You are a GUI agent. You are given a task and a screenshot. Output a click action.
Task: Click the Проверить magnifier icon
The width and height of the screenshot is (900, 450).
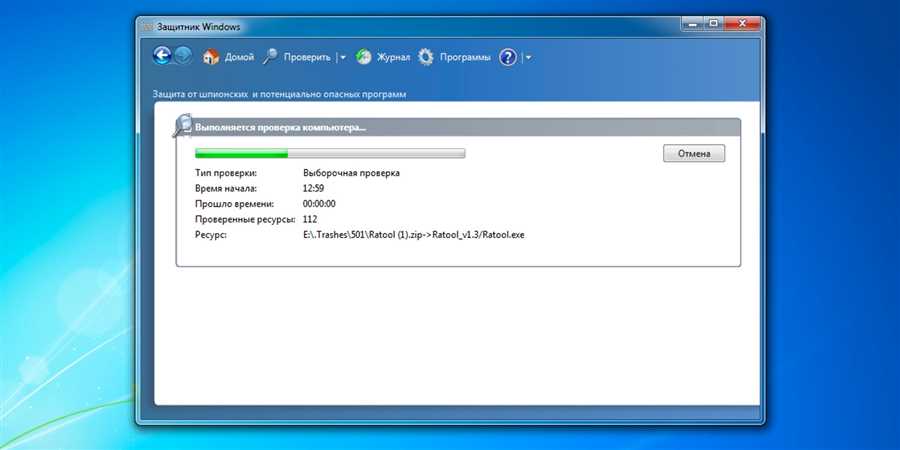pyautogui.click(x=270, y=57)
